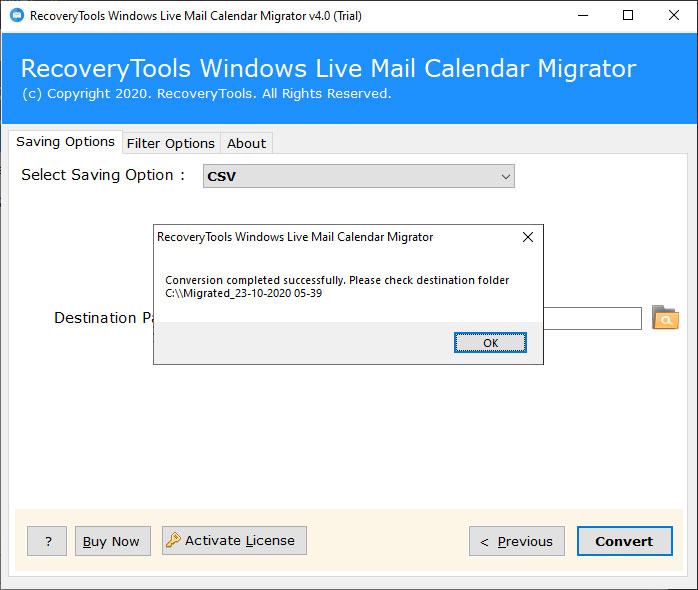Click the destination path input field
This screenshot has width=698, height=590.
[592, 318]
